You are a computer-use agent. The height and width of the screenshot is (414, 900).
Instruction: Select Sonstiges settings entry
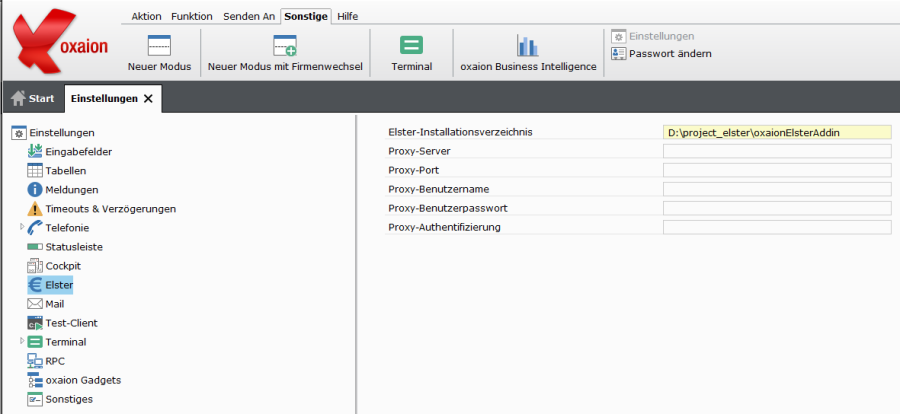[69, 399]
